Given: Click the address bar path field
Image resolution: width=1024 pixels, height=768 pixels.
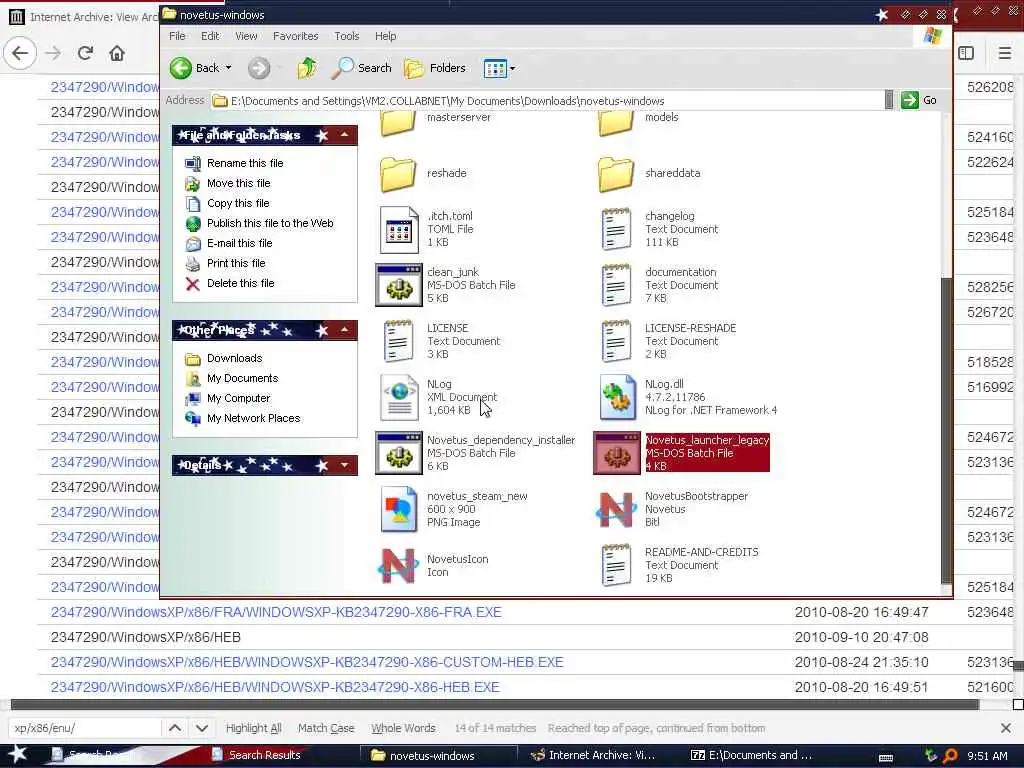Looking at the screenshot, I should click(547, 101).
